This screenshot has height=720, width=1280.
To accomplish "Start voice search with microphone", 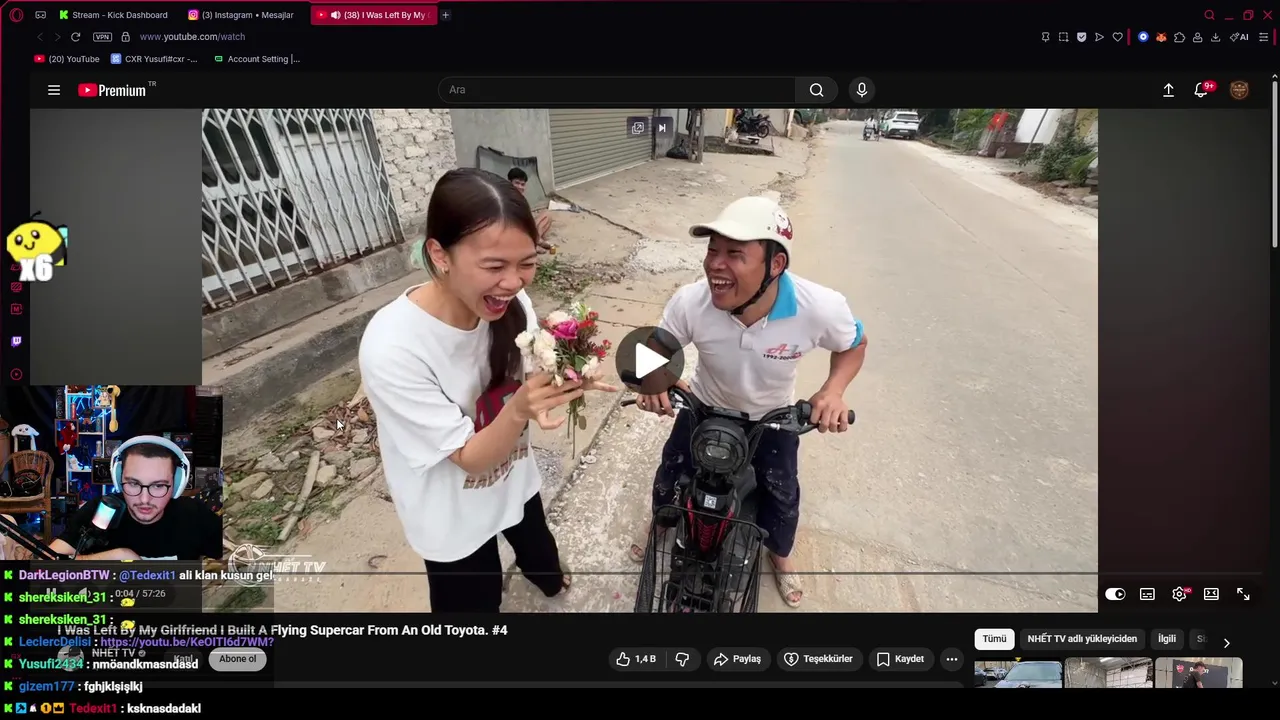I will click(862, 90).
